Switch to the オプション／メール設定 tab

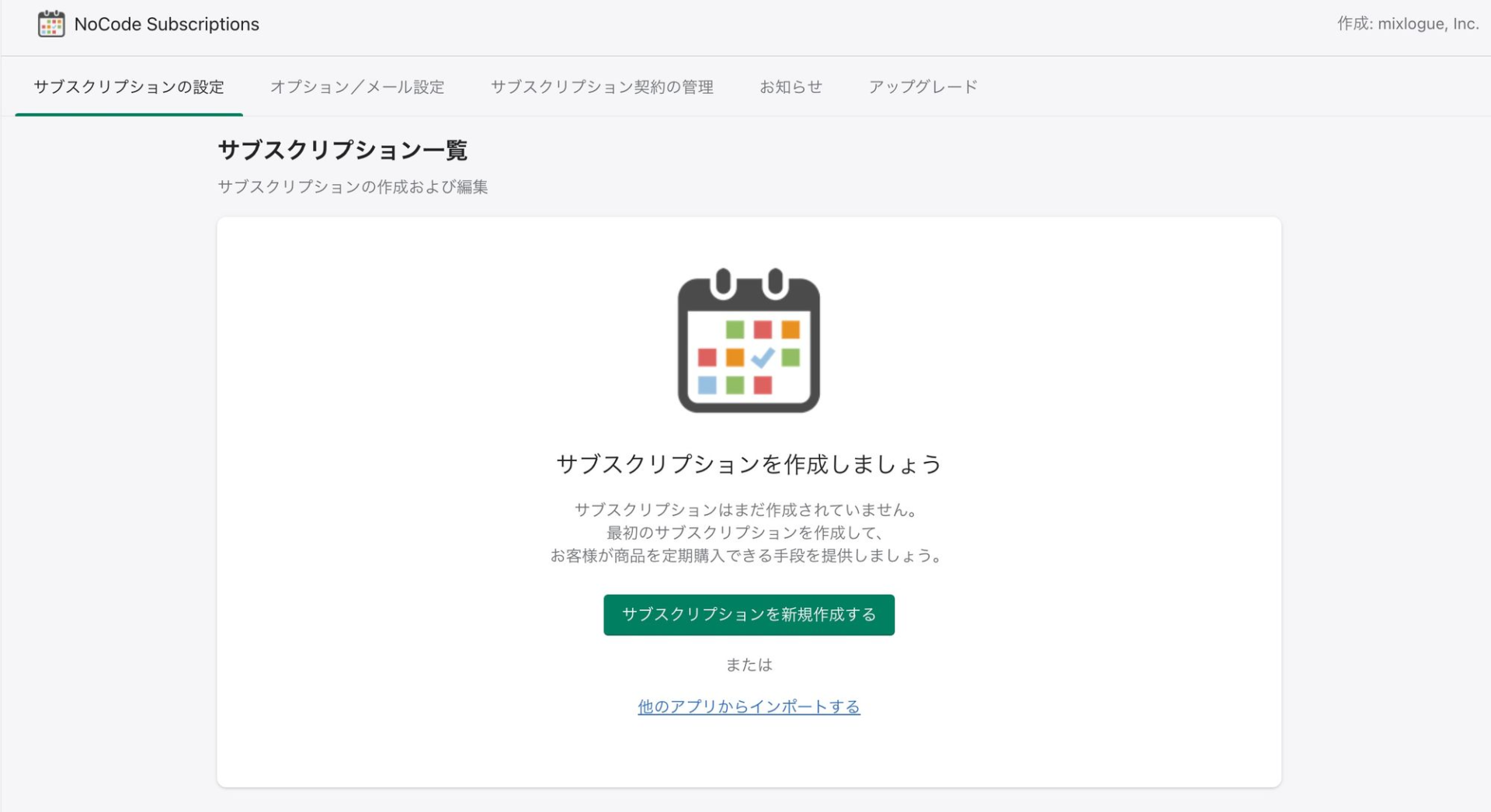pyautogui.click(x=357, y=87)
